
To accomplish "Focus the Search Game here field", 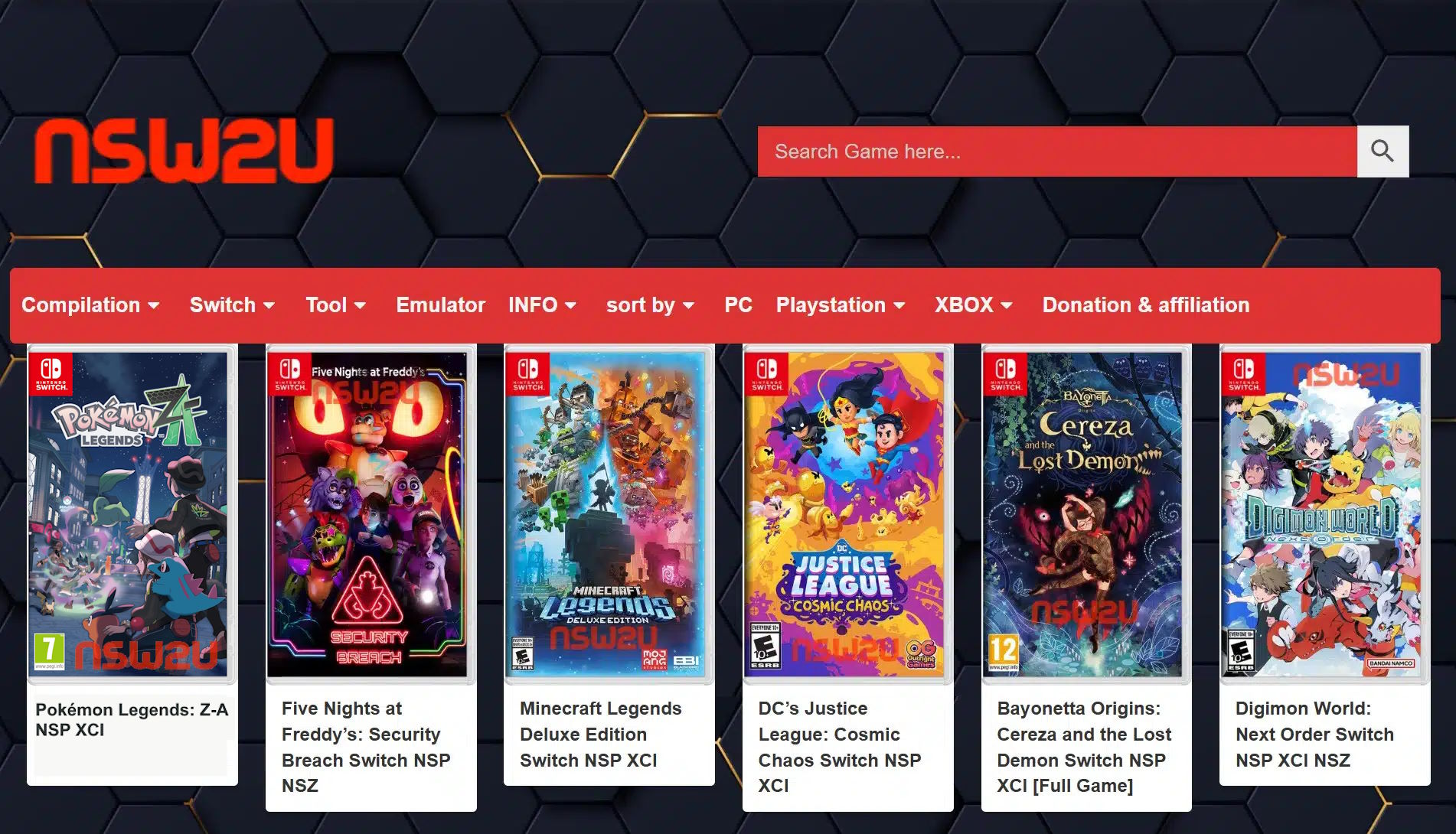I will 1057,151.
